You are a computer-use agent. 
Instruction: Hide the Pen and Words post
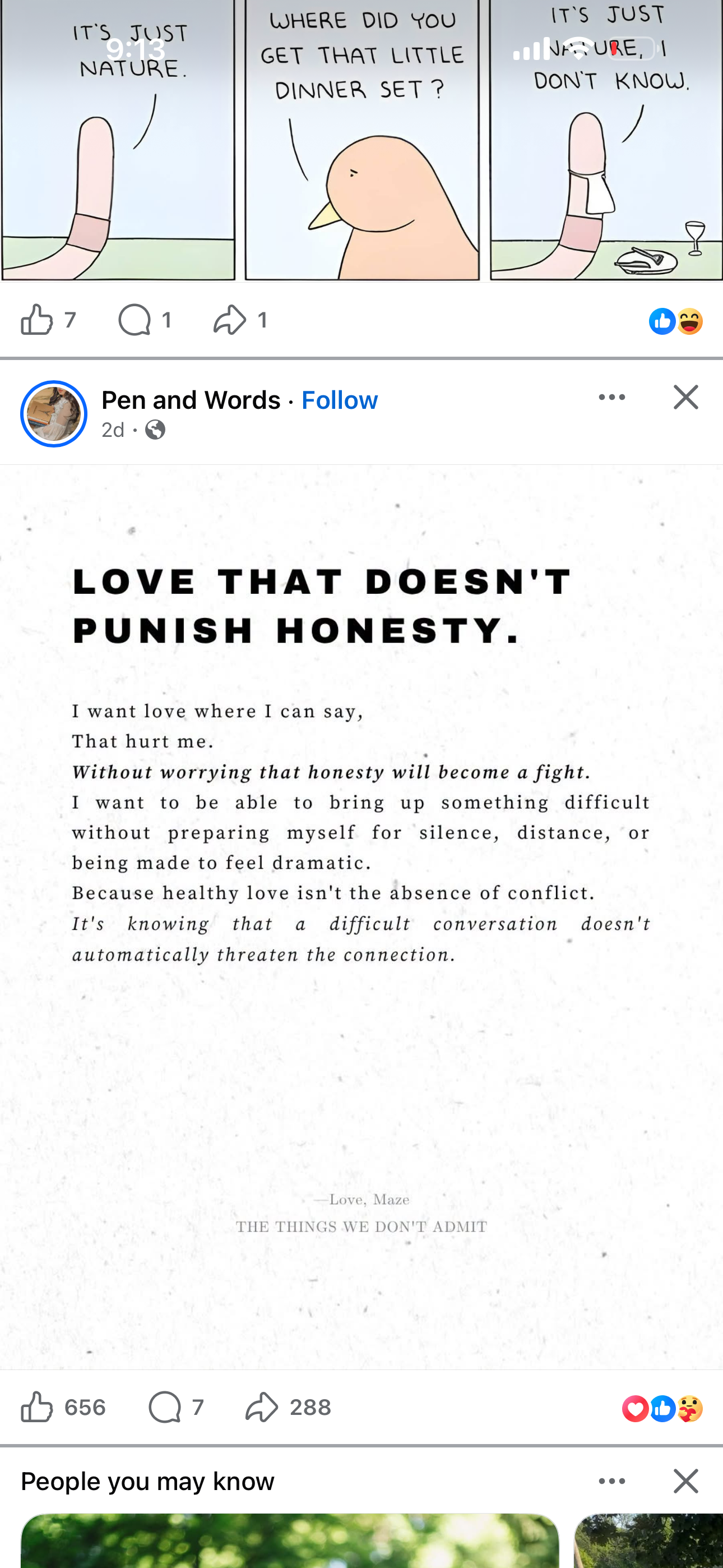(686, 397)
